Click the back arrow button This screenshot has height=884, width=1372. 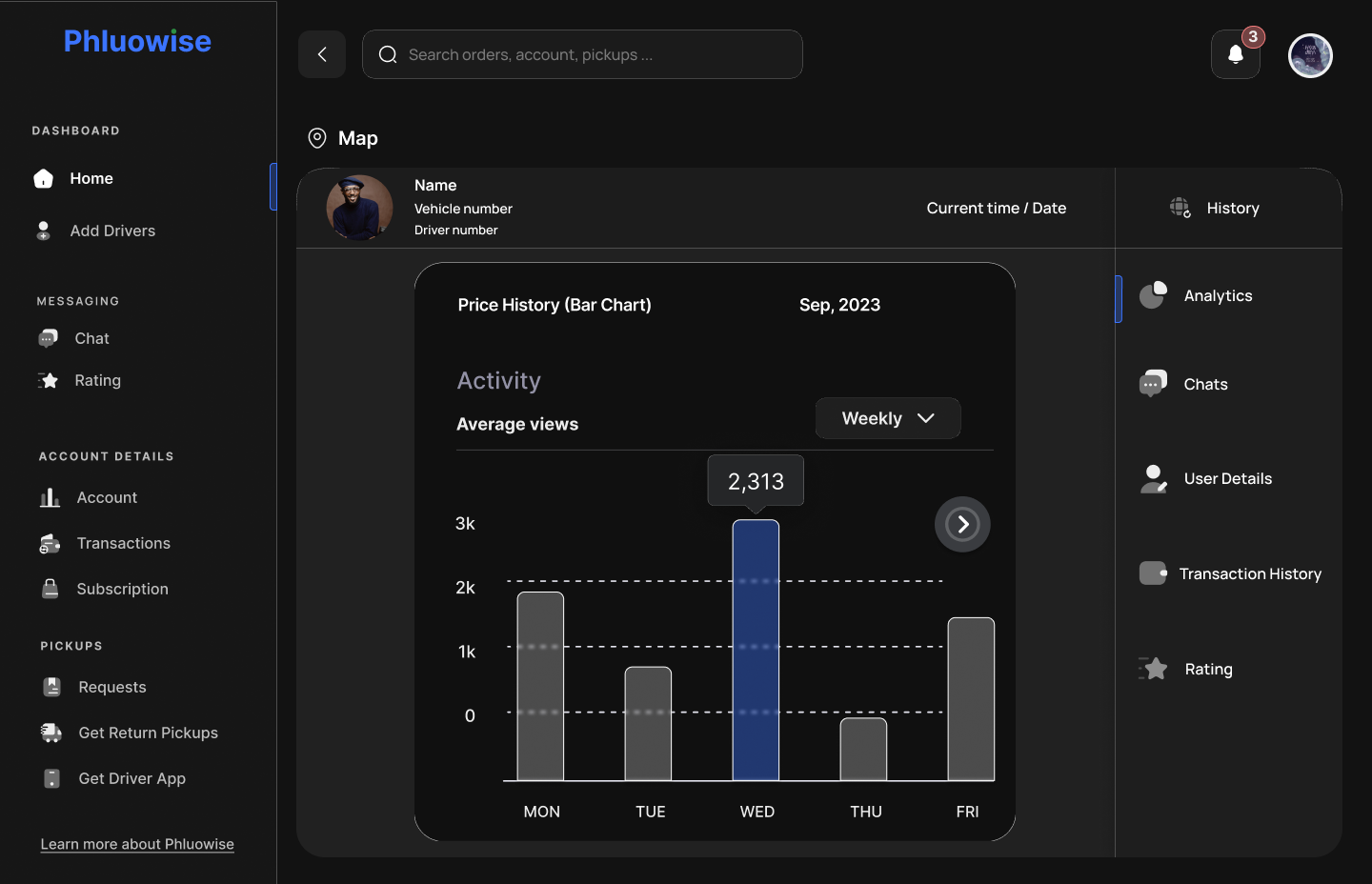pos(322,54)
